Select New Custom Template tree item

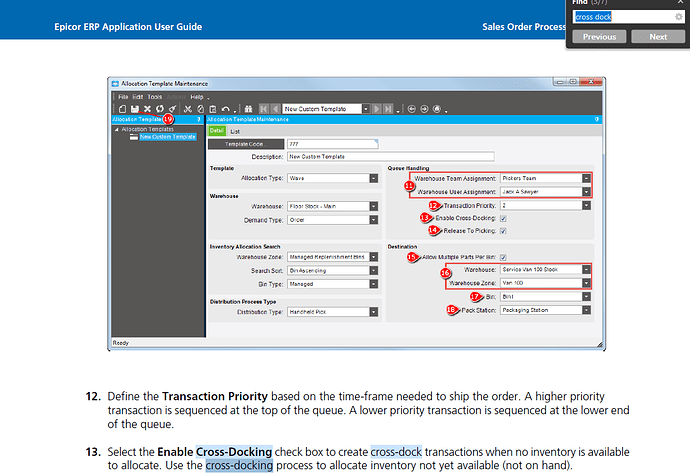pyautogui.click(x=168, y=137)
